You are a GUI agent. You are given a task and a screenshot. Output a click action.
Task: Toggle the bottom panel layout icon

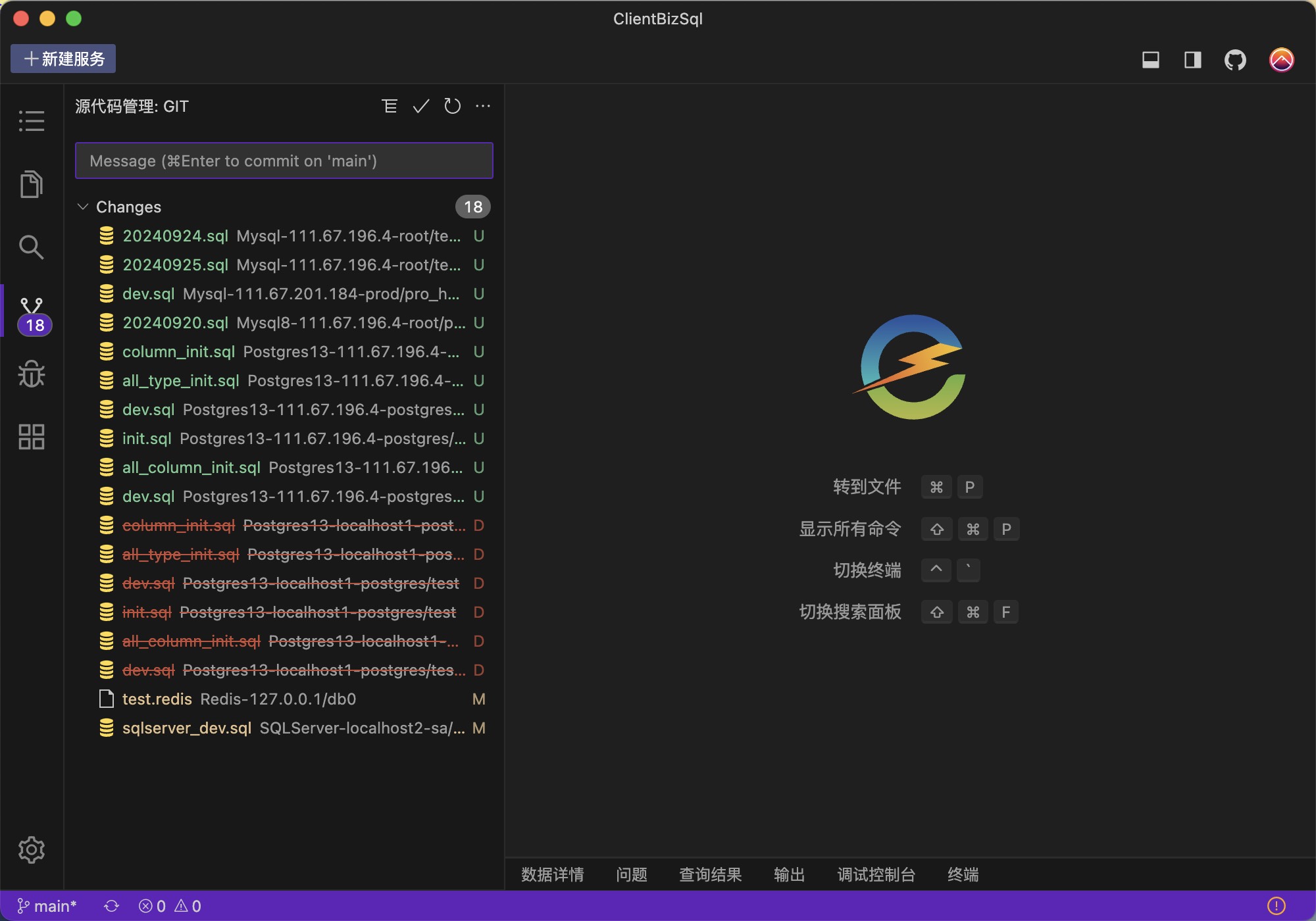coord(1151,60)
